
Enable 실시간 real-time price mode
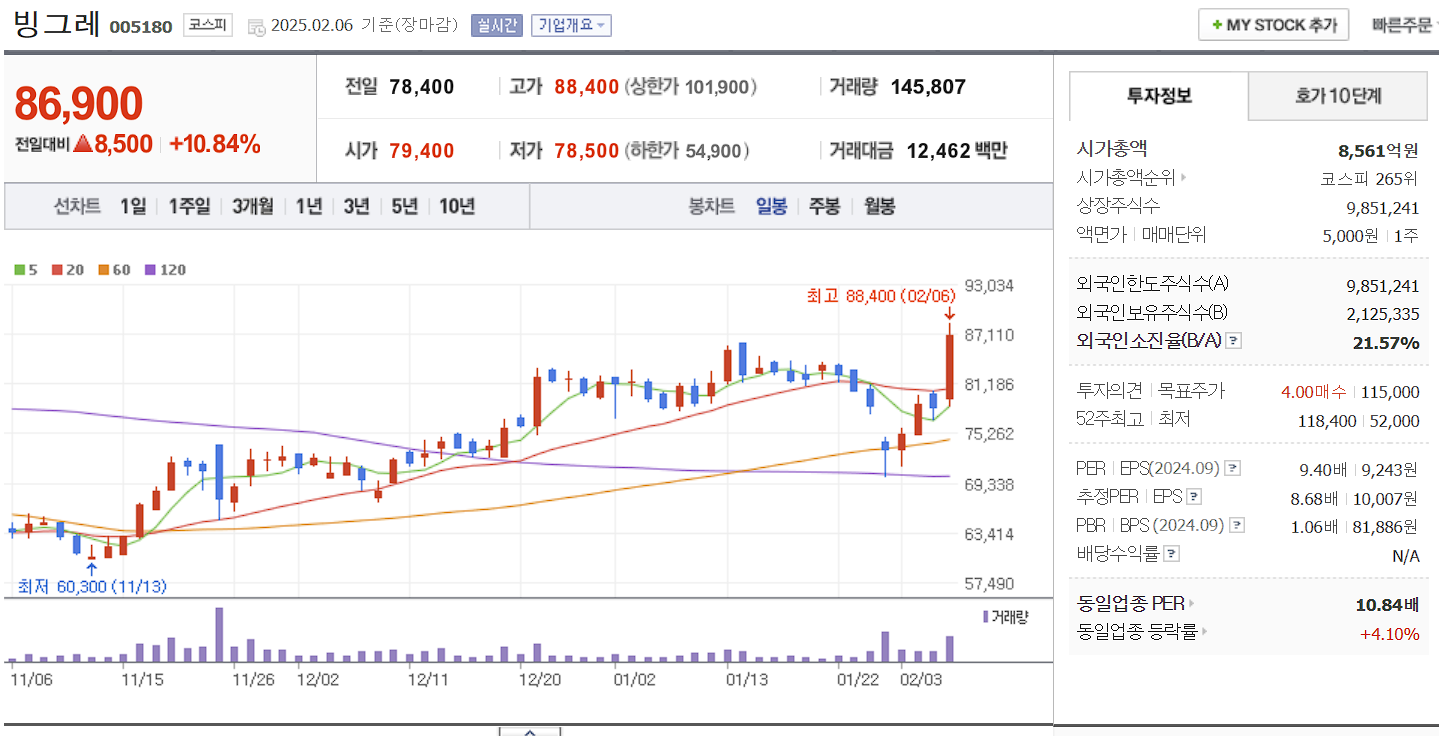(496, 25)
